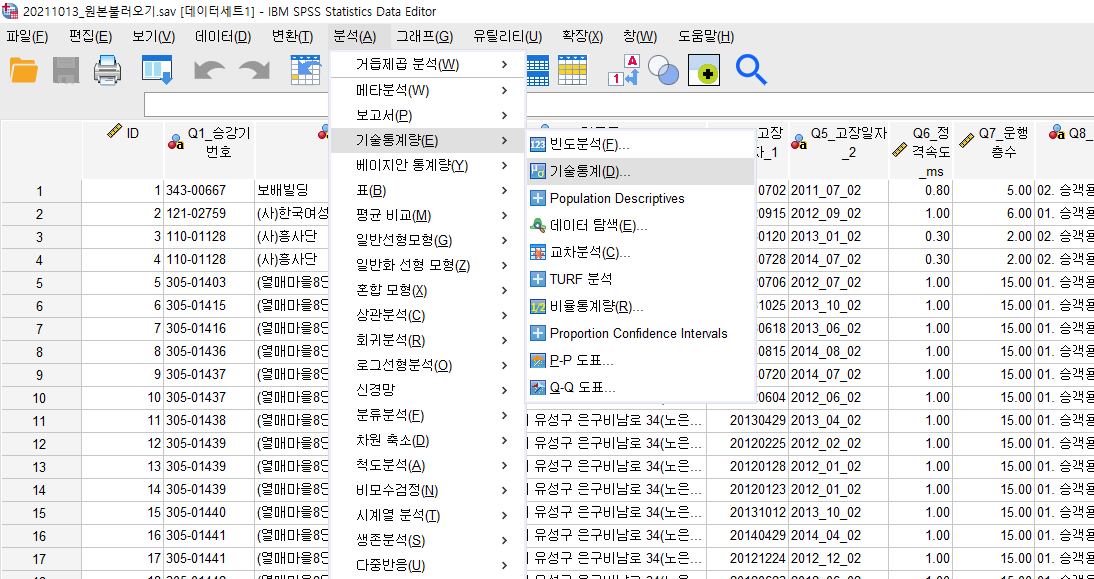Click the Split file grid icon
The width and height of the screenshot is (1094, 579).
tap(538, 70)
